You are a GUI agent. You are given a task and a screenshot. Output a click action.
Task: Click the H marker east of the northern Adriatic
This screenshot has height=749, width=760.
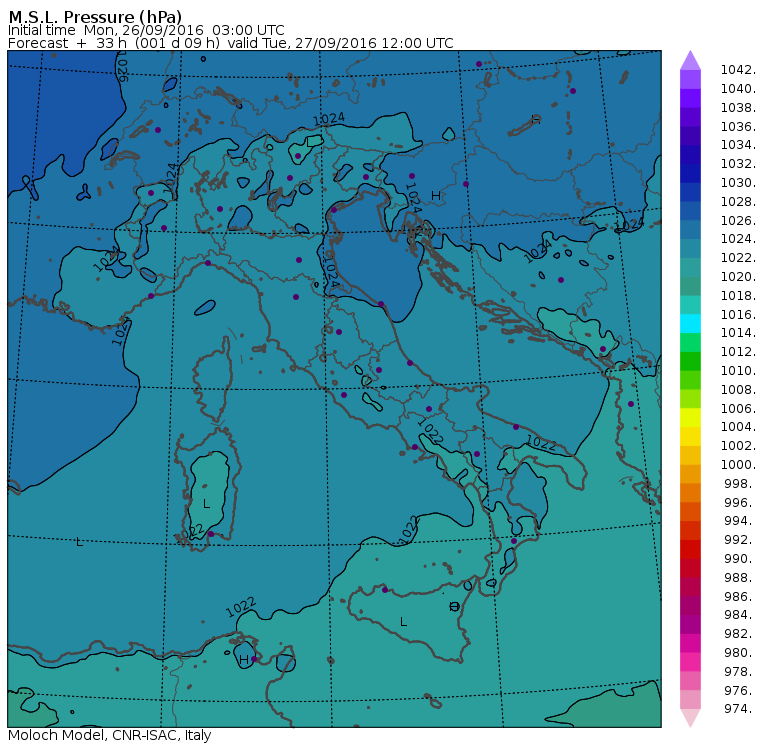436,196
